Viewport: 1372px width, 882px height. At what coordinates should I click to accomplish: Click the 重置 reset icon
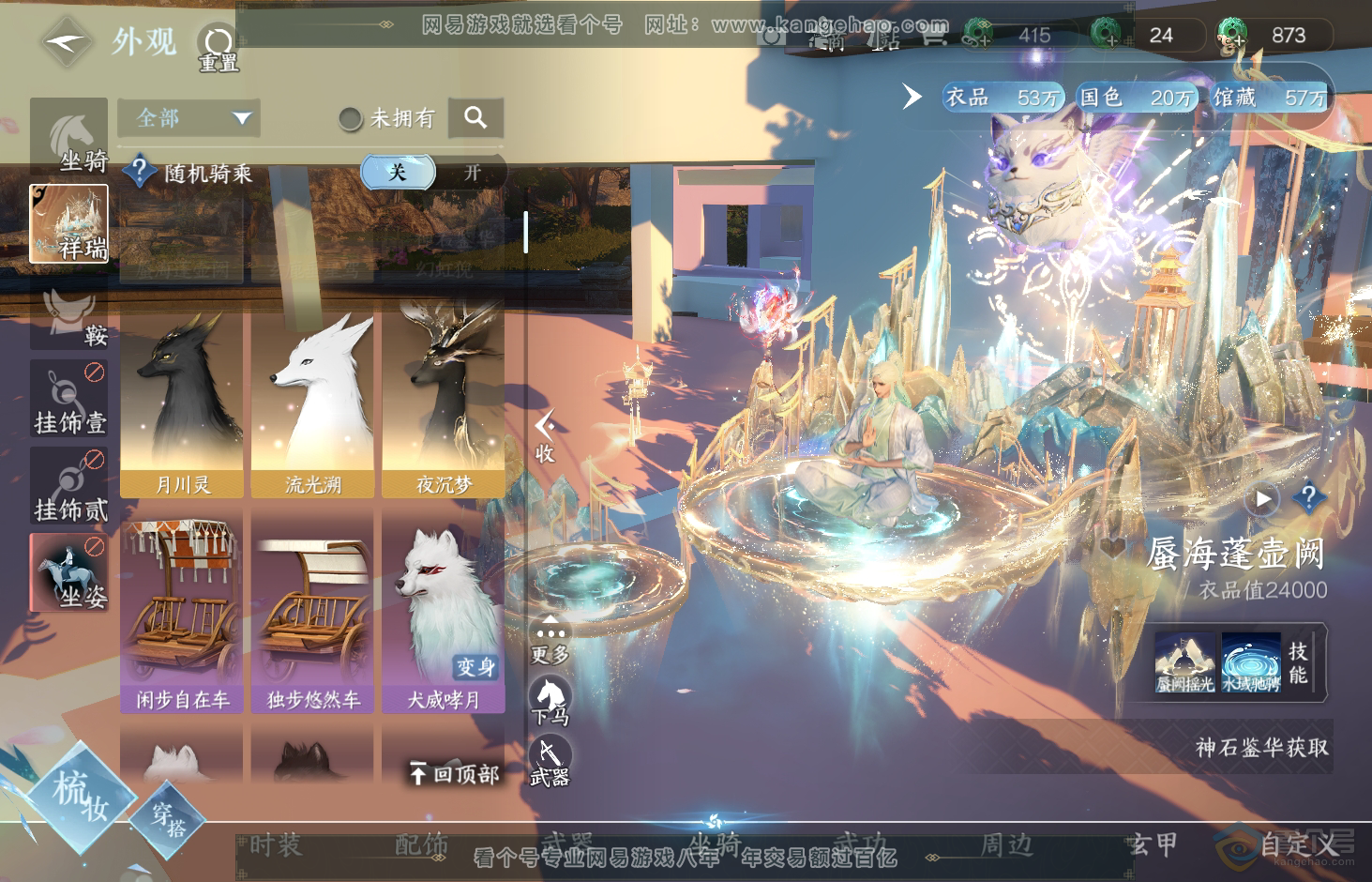[218, 47]
